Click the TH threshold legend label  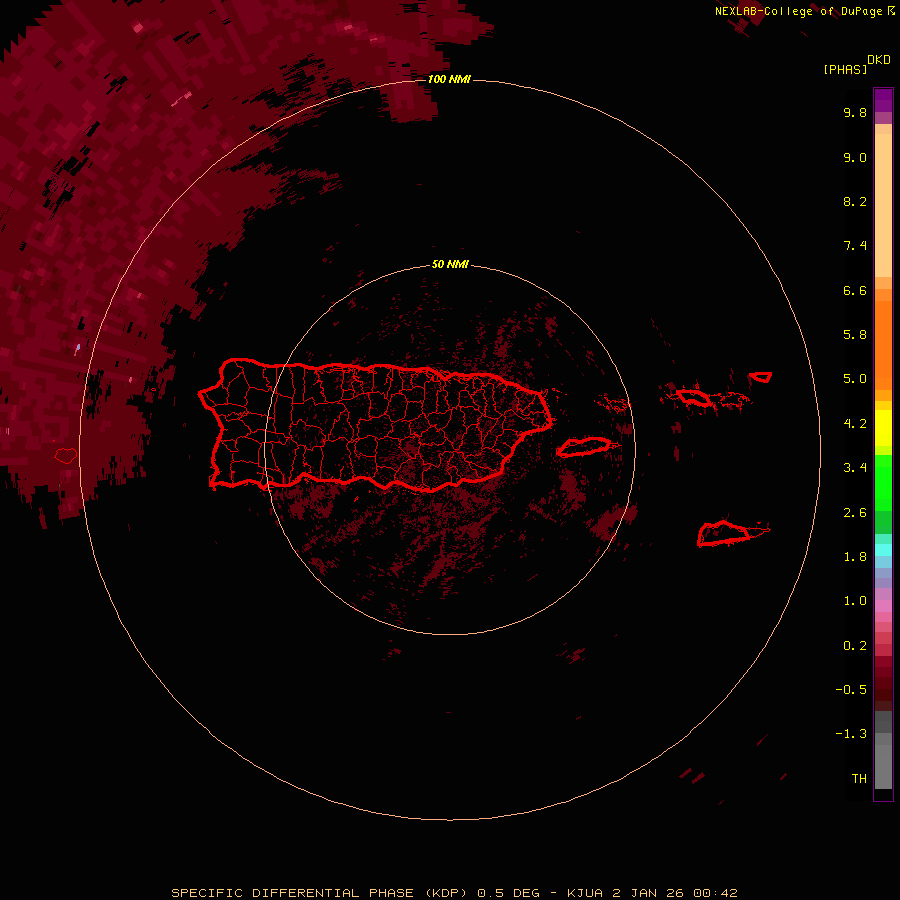[x=859, y=779]
